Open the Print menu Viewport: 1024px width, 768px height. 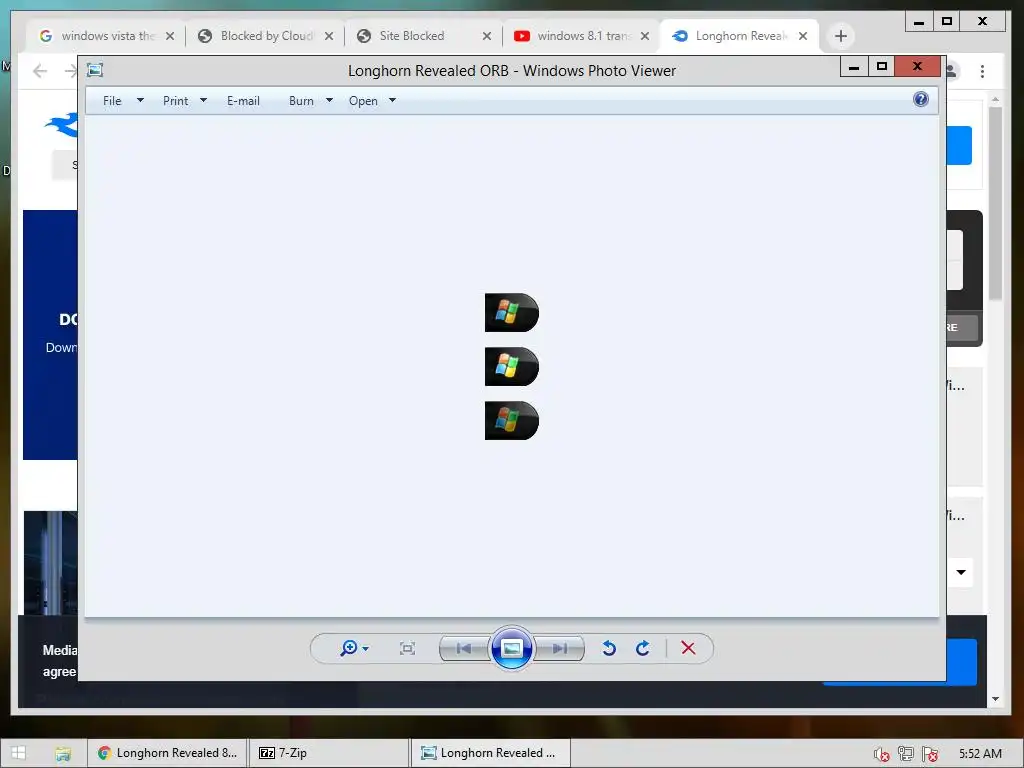tap(176, 101)
